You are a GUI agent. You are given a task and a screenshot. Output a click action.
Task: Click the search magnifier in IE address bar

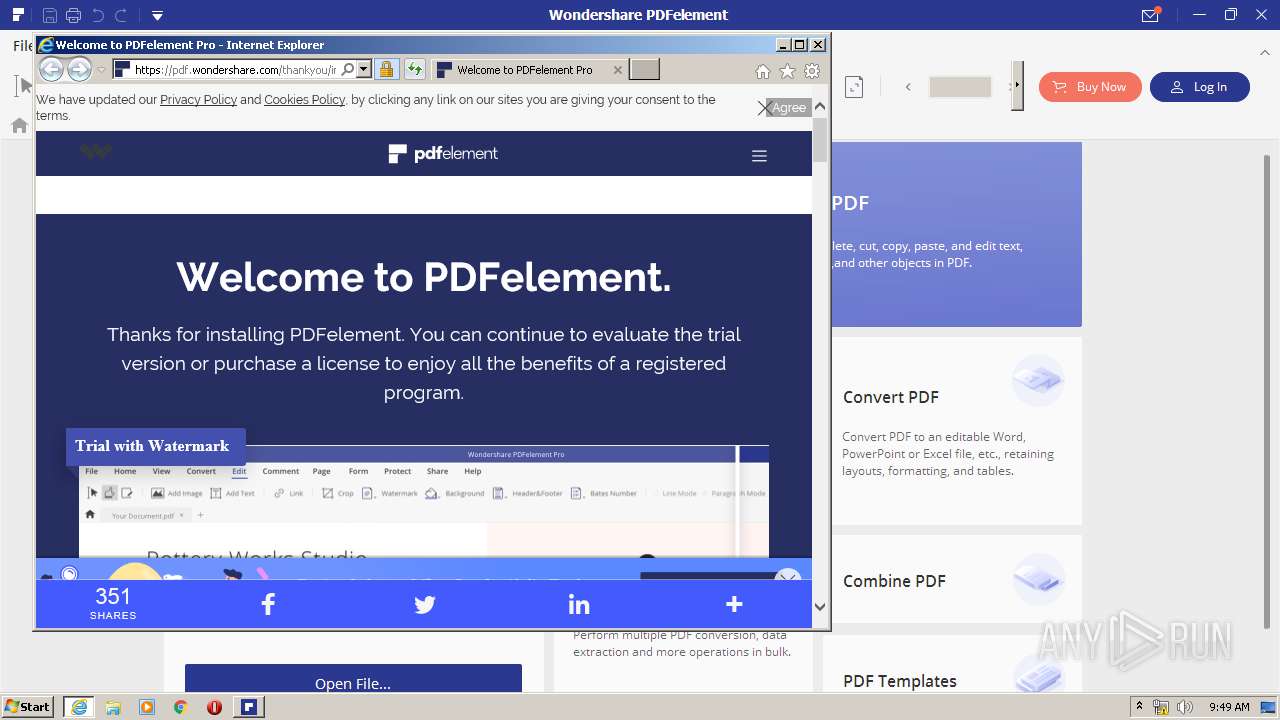347,70
